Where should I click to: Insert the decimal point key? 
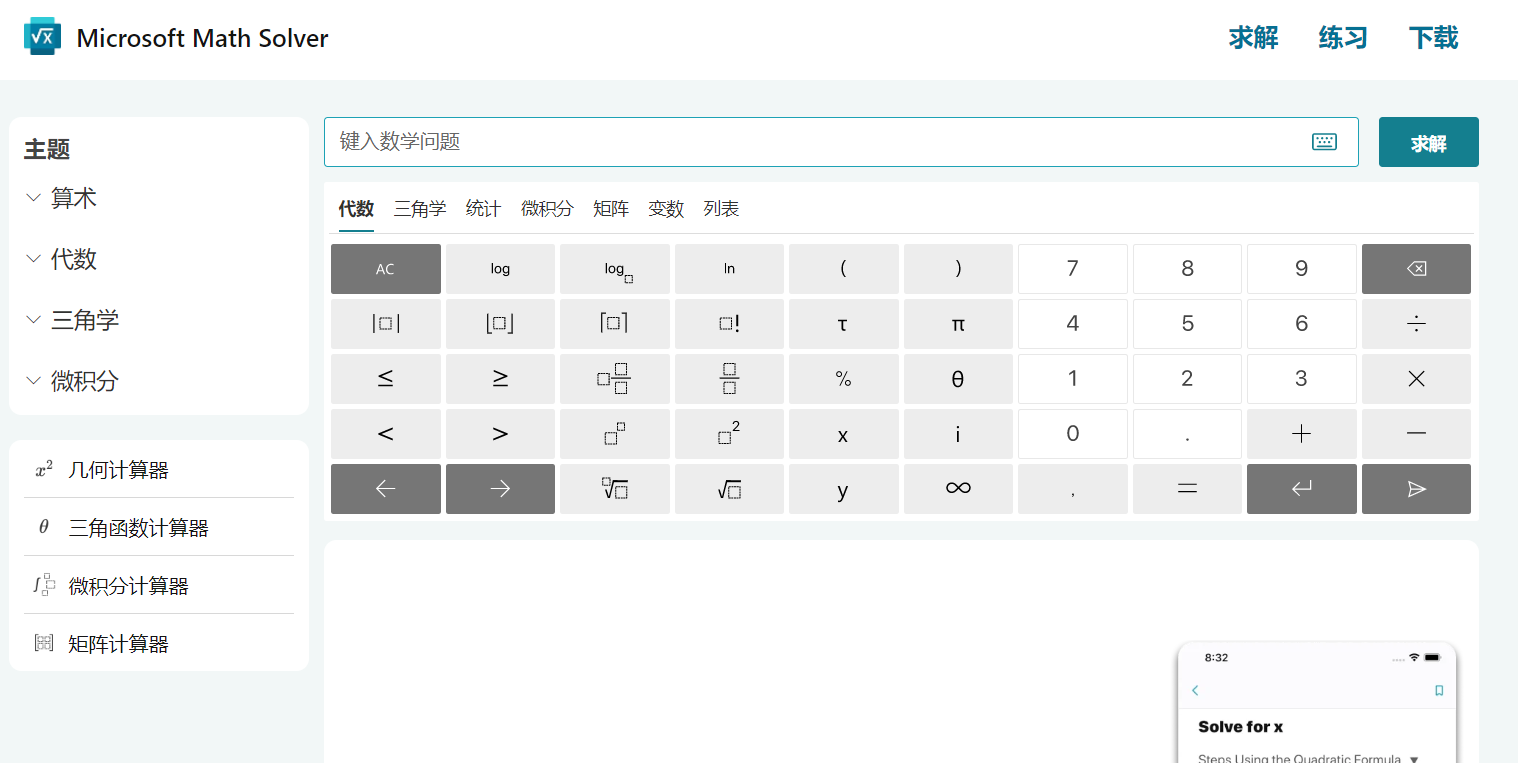coord(1187,434)
